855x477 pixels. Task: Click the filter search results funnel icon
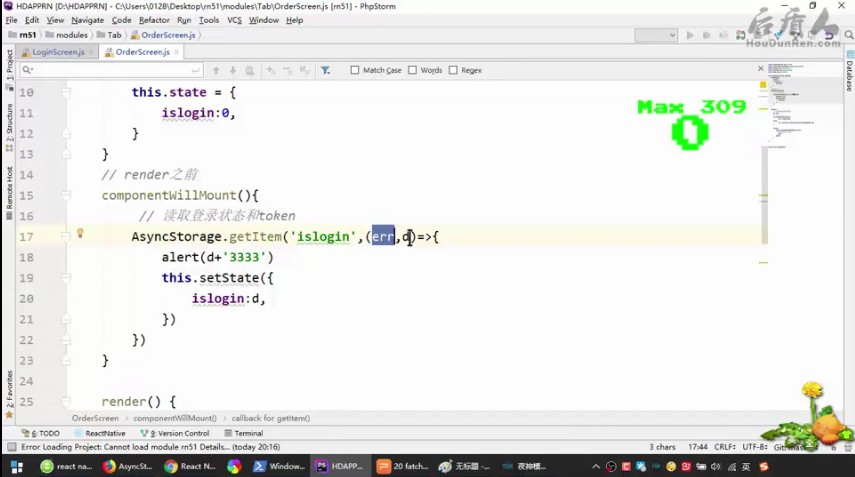click(325, 70)
